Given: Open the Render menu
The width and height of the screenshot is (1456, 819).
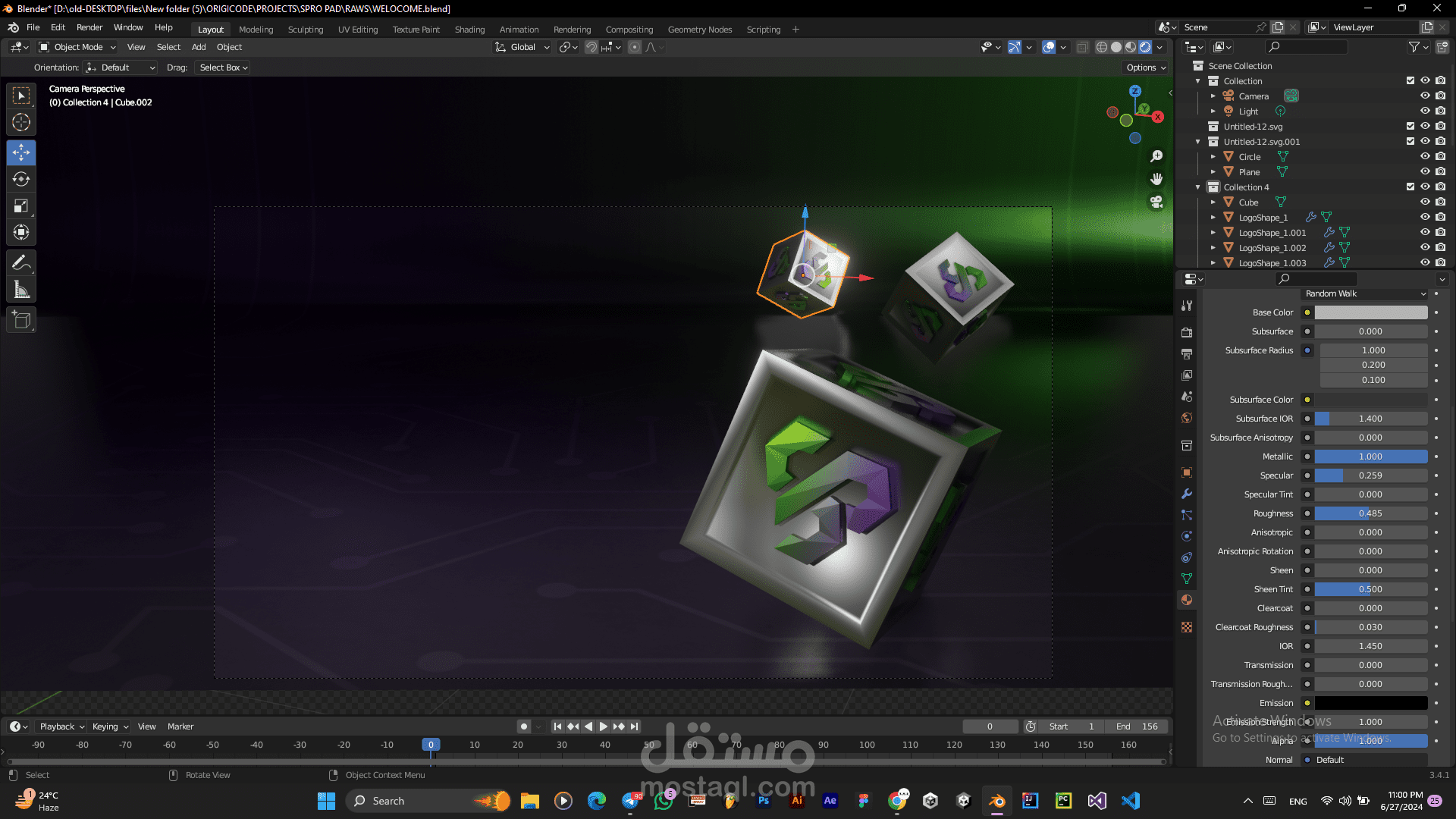Looking at the screenshot, I should (89, 27).
